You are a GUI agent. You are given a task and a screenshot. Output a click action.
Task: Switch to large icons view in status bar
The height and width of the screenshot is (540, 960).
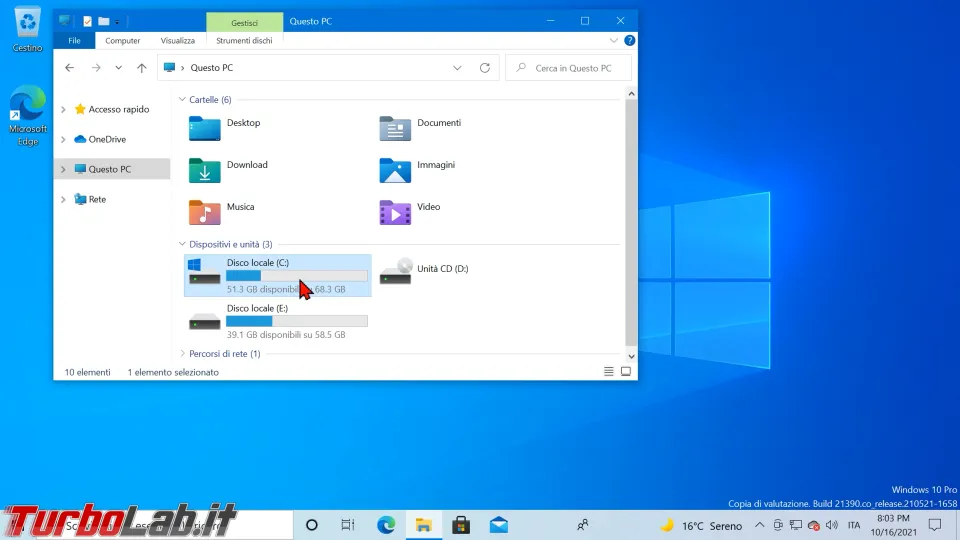click(x=626, y=372)
